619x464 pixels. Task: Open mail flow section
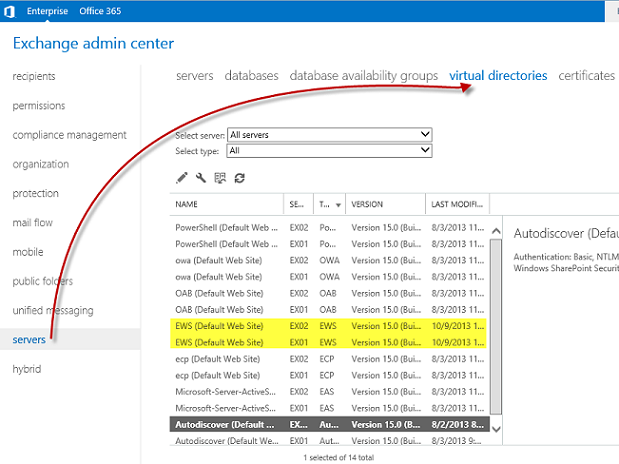coord(32,223)
